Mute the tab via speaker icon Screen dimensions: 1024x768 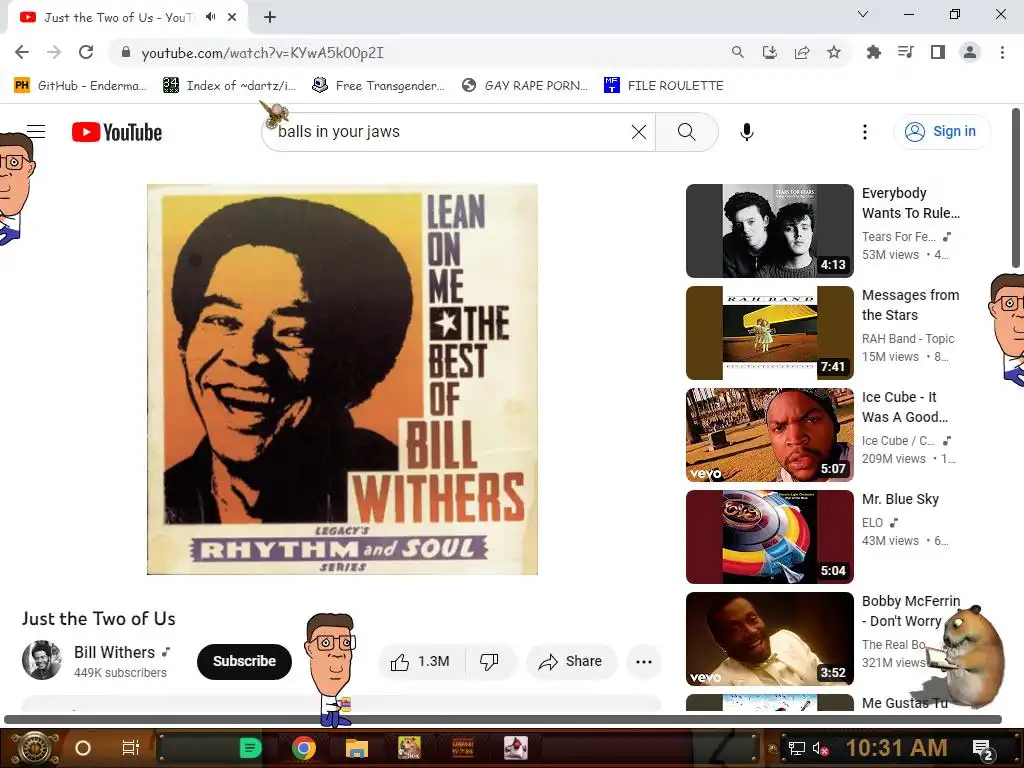click(x=210, y=17)
